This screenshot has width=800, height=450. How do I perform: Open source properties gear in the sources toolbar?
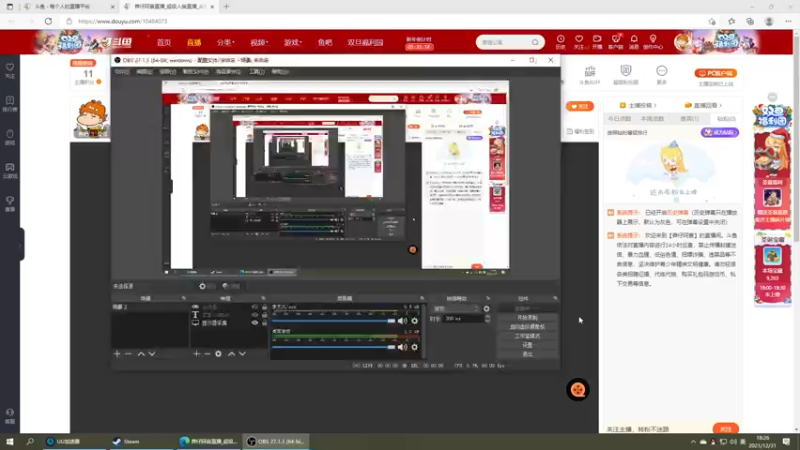(x=218, y=354)
